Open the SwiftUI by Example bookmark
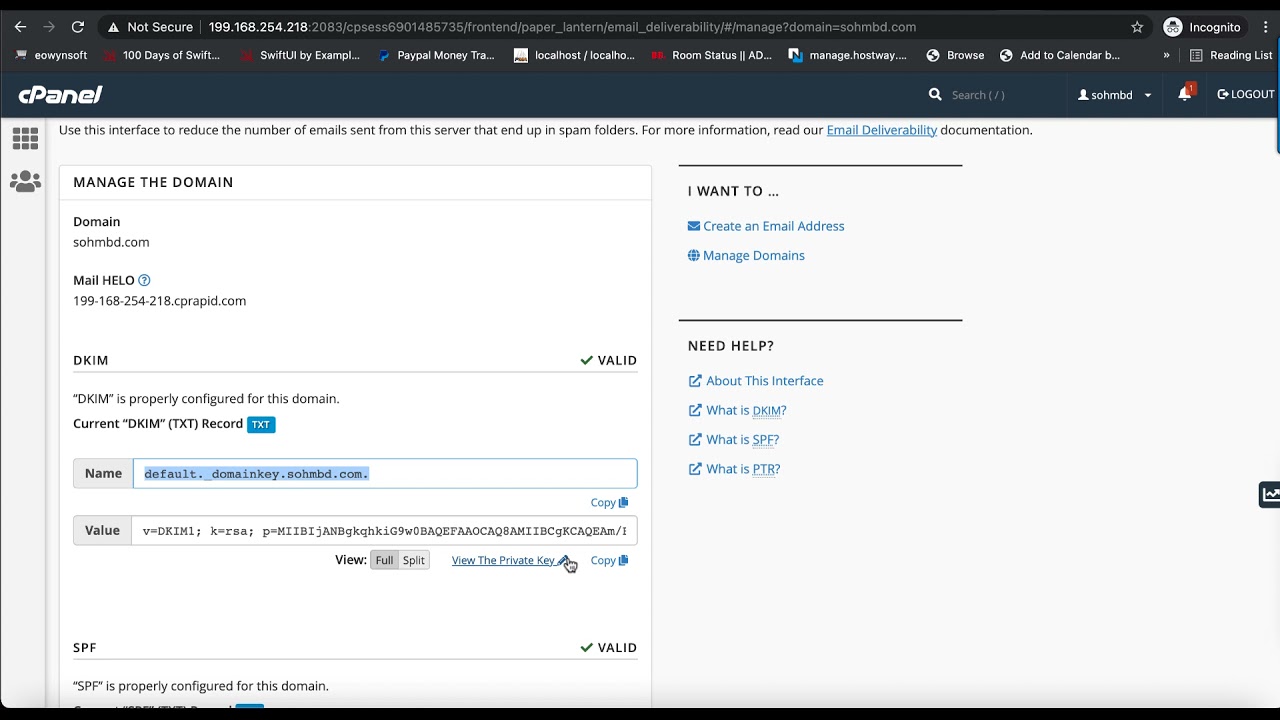The height and width of the screenshot is (720, 1280). [x=300, y=55]
